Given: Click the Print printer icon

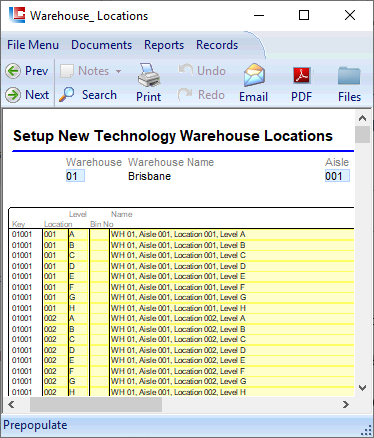Looking at the screenshot, I should pos(149,75).
